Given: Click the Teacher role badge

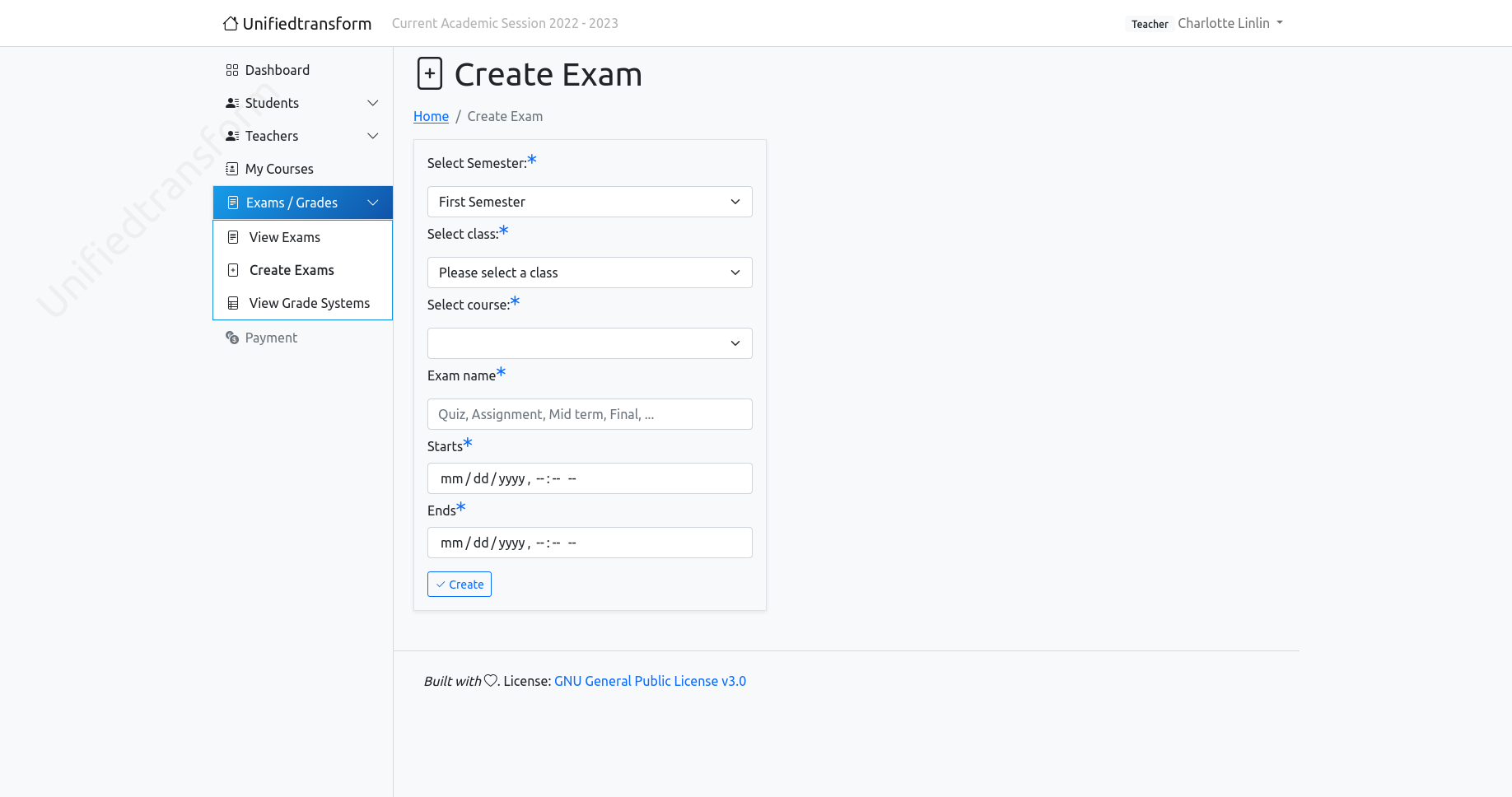Looking at the screenshot, I should point(1150,24).
